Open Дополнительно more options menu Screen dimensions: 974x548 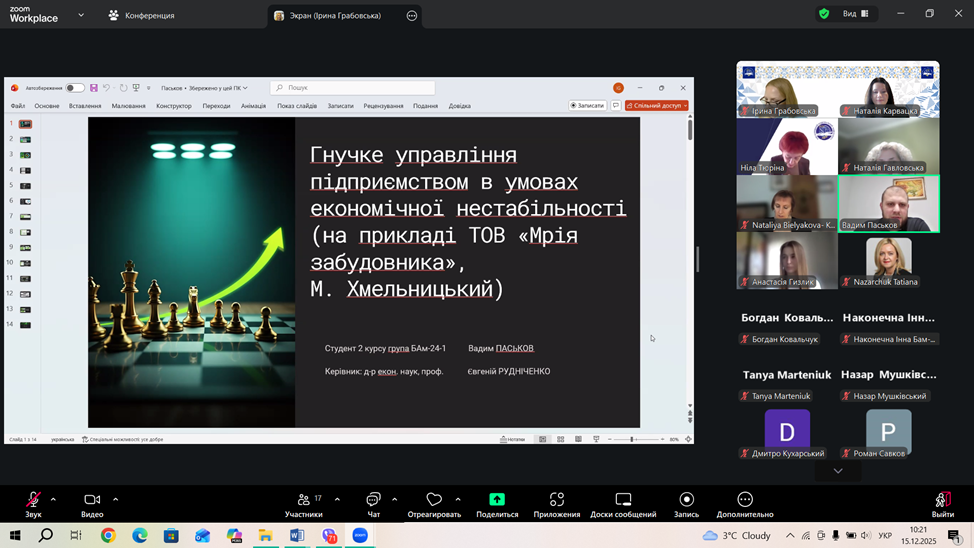click(x=745, y=503)
